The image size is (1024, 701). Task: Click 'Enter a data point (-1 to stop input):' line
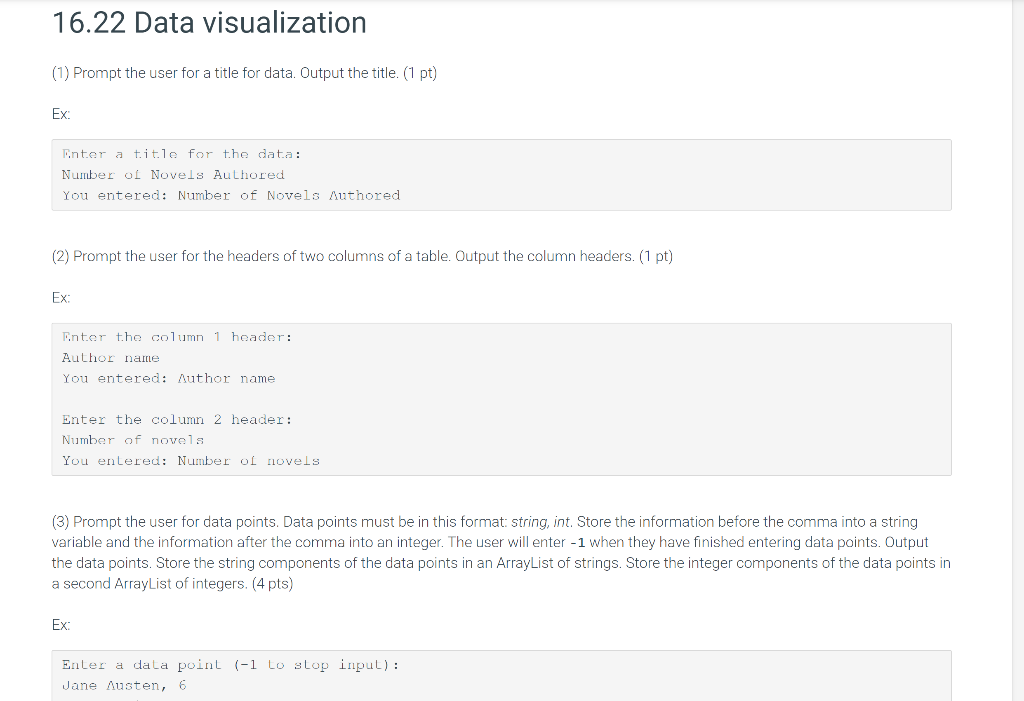pyautogui.click(x=231, y=665)
